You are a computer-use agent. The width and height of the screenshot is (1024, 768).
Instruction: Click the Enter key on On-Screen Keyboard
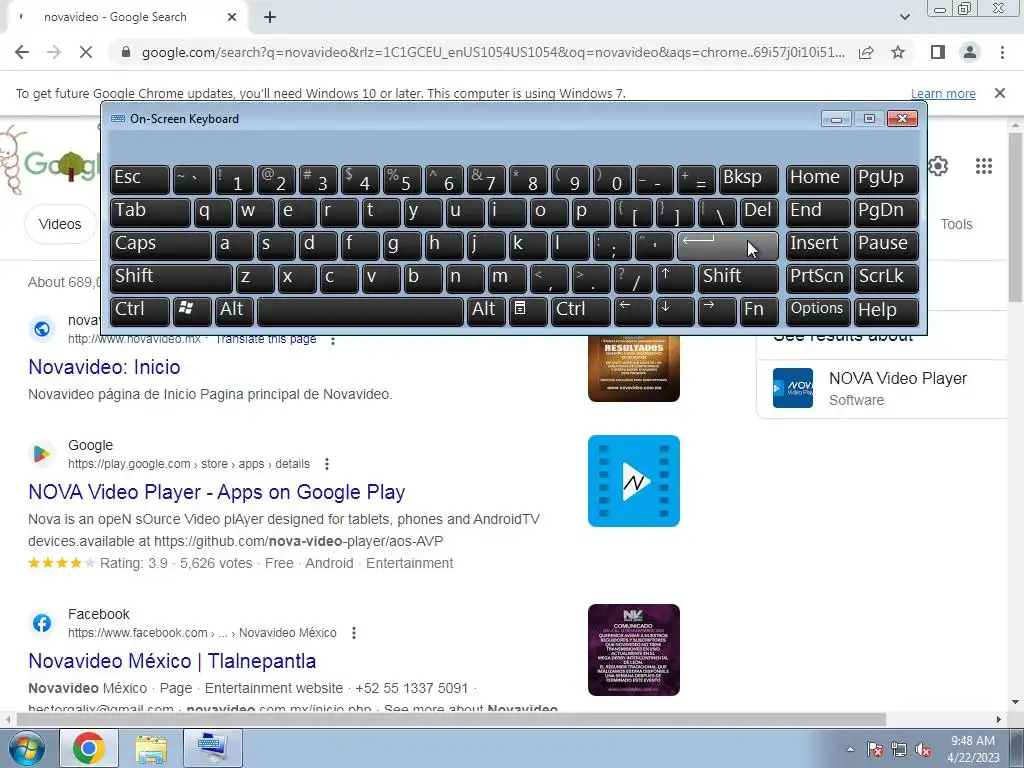click(728, 246)
